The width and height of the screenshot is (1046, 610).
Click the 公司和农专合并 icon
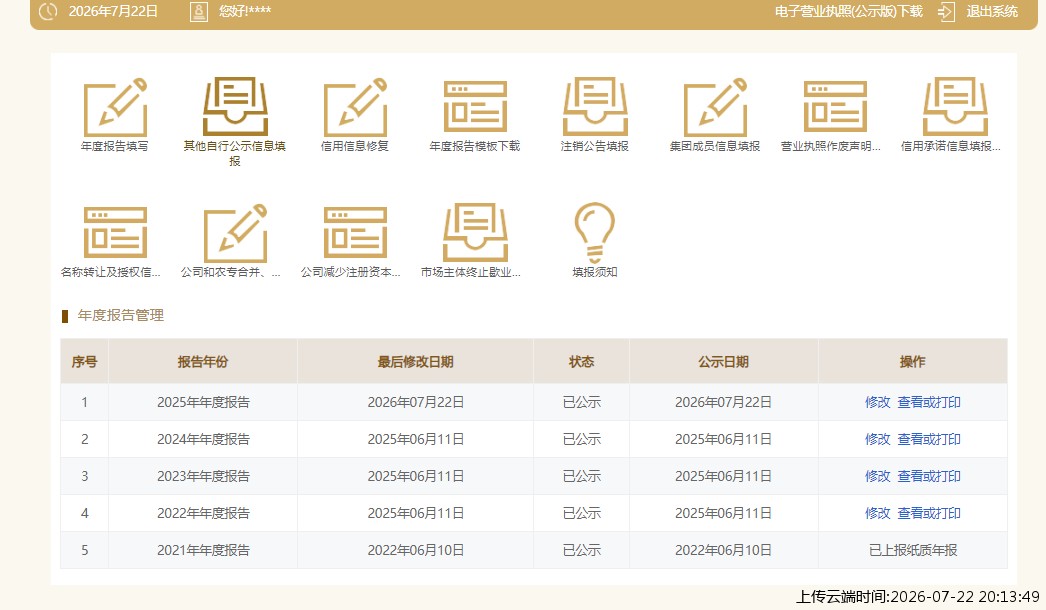pos(235,234)
